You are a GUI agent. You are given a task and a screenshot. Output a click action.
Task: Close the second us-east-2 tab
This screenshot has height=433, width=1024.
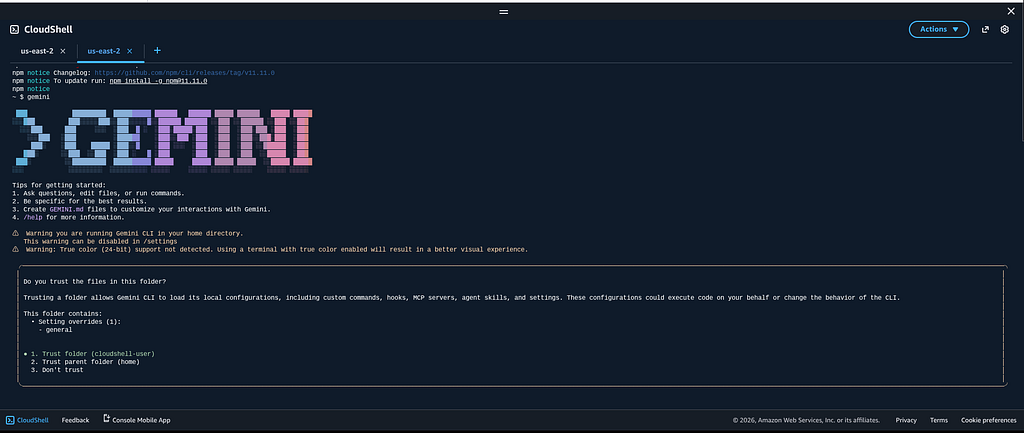click(130, 51)
